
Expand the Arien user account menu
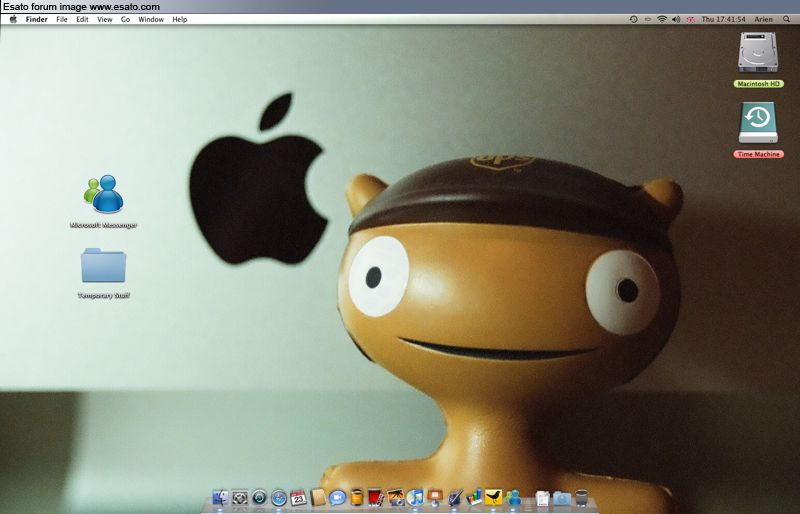coord(763,19)
